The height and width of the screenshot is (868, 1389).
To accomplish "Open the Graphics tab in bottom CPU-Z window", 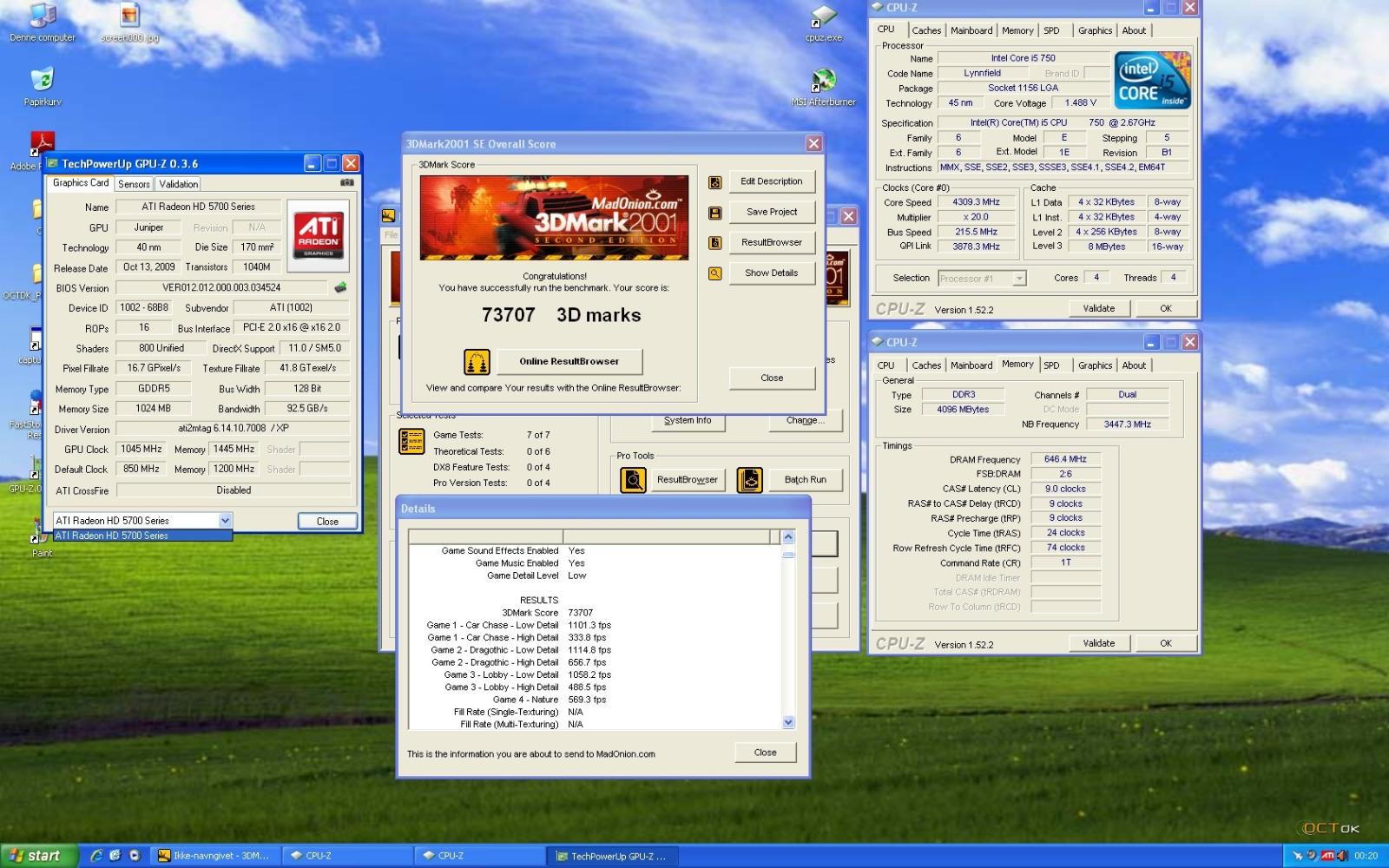I will (1095, 365).
